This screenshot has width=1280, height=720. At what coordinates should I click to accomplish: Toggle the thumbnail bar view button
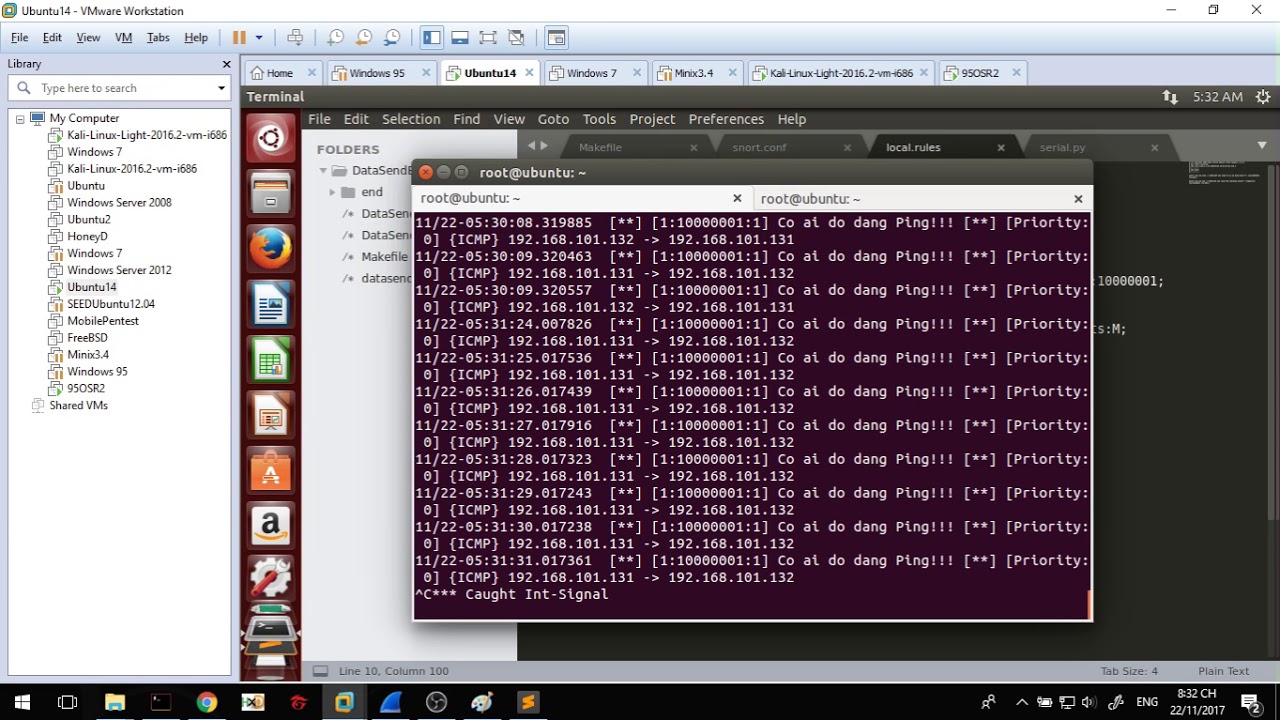[460, 37]
